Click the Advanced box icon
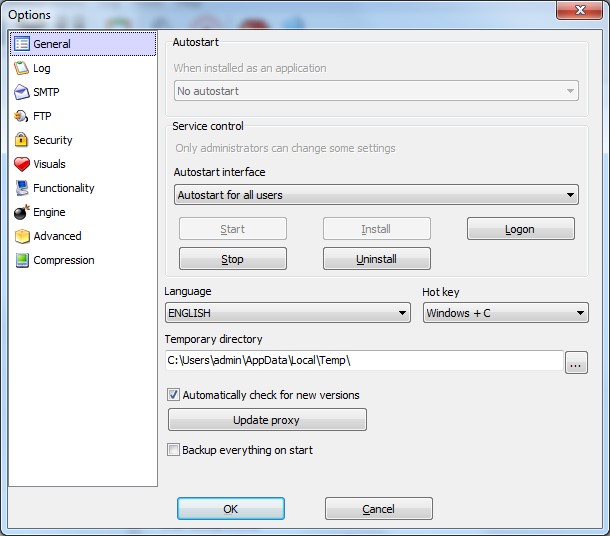The width and height of the screenshot is (610, 536). pyautogui.click(x=22, y=236)
